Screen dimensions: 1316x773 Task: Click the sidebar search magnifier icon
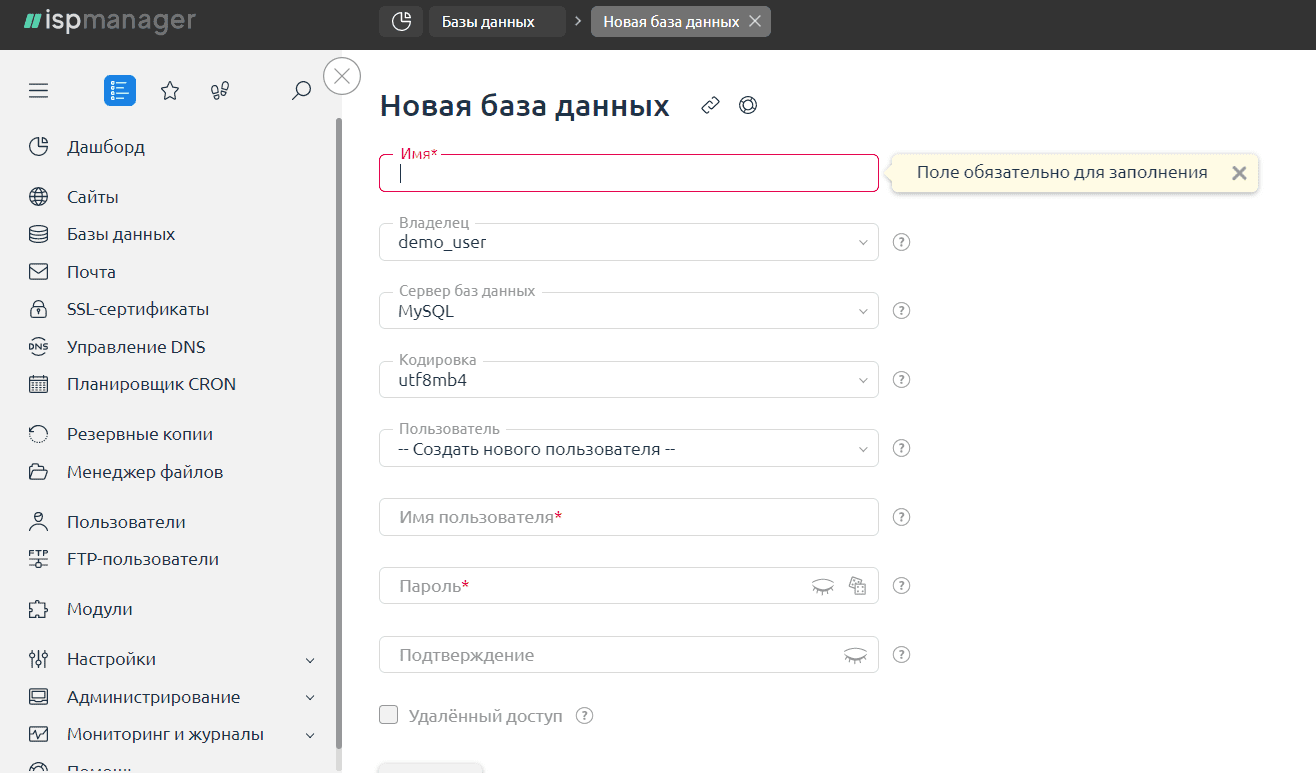301,91
